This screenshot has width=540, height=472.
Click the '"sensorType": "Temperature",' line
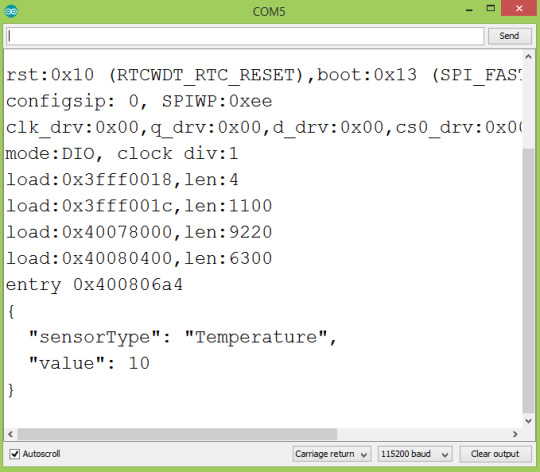coord(183,337)
